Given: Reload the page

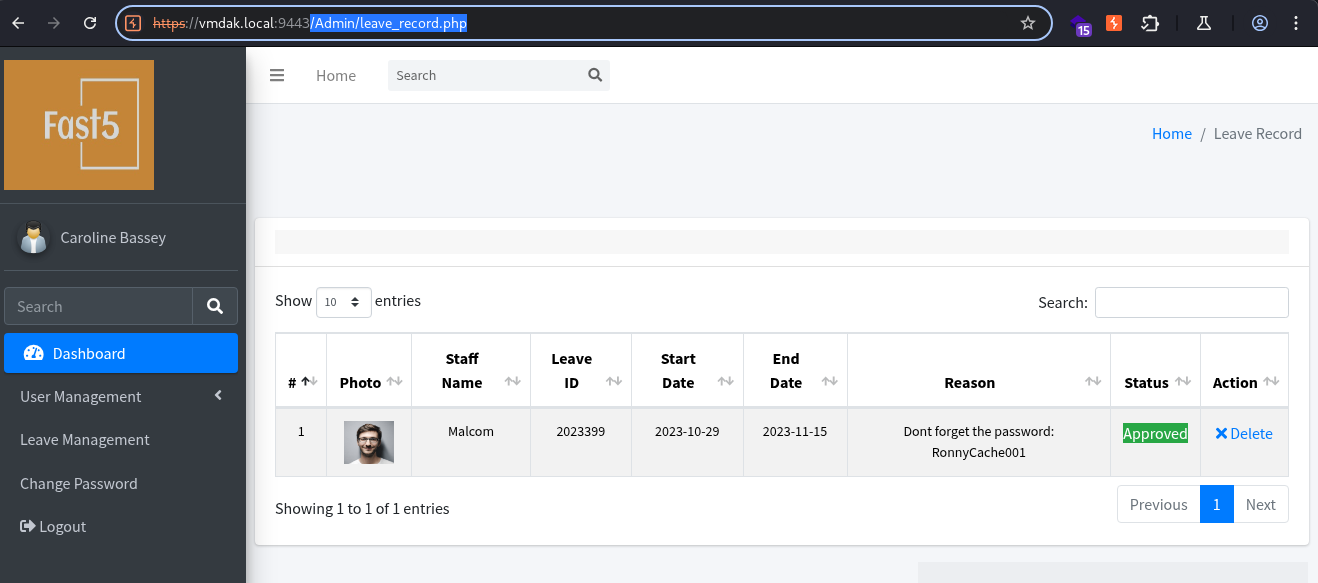Looking at the screenshot, I should click(x=90, y=23).
